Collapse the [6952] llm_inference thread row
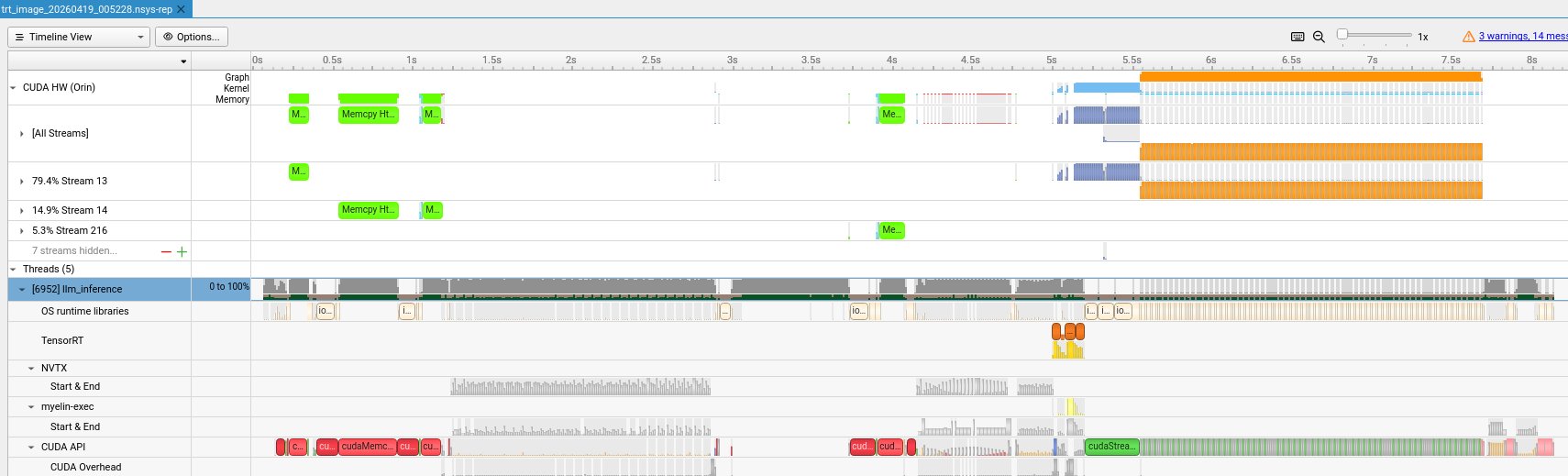This screenshot has height=476, width=1568. (x=22, y=290)
